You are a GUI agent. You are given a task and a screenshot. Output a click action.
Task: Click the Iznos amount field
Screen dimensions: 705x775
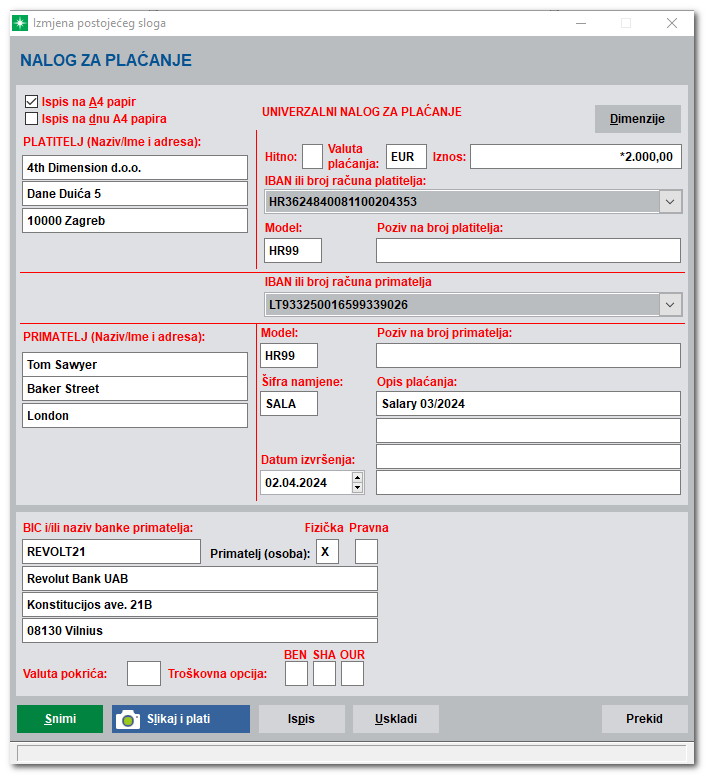click(x=576, y=157)
